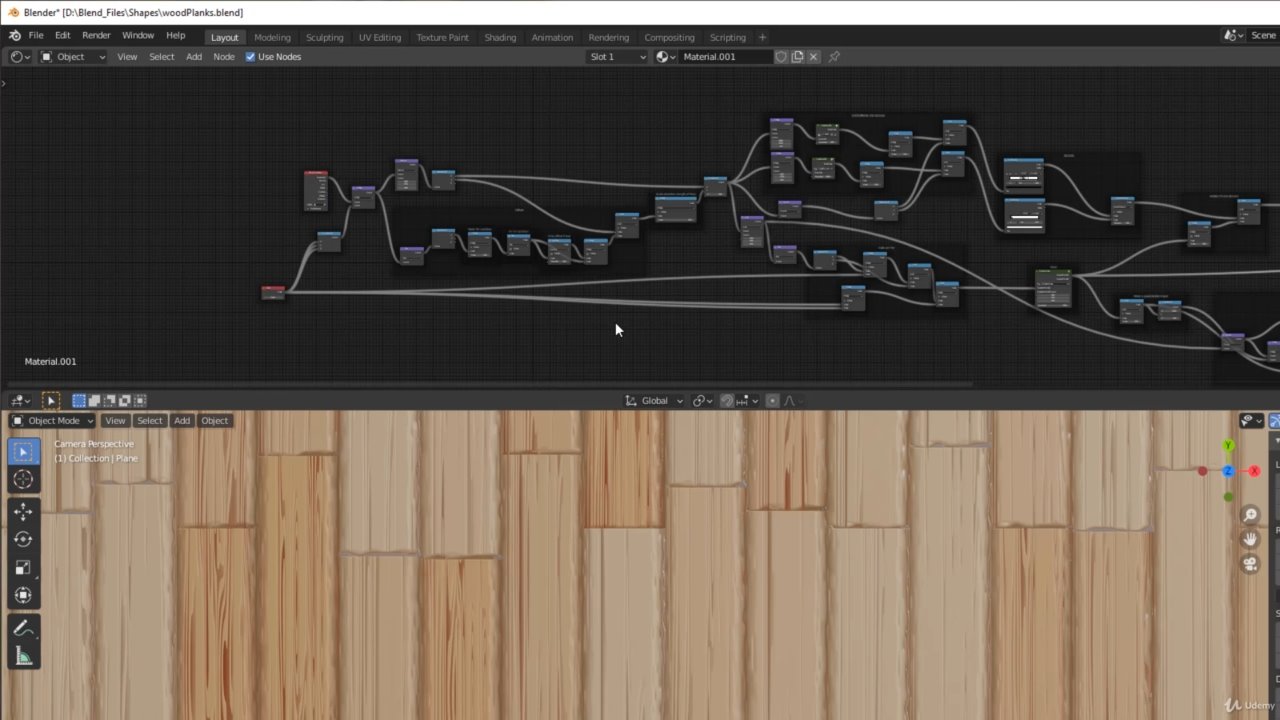Viewport: 1280px width, 720px height.
Task: Switch to the Shading workspace tab
Action: point(500,37)
